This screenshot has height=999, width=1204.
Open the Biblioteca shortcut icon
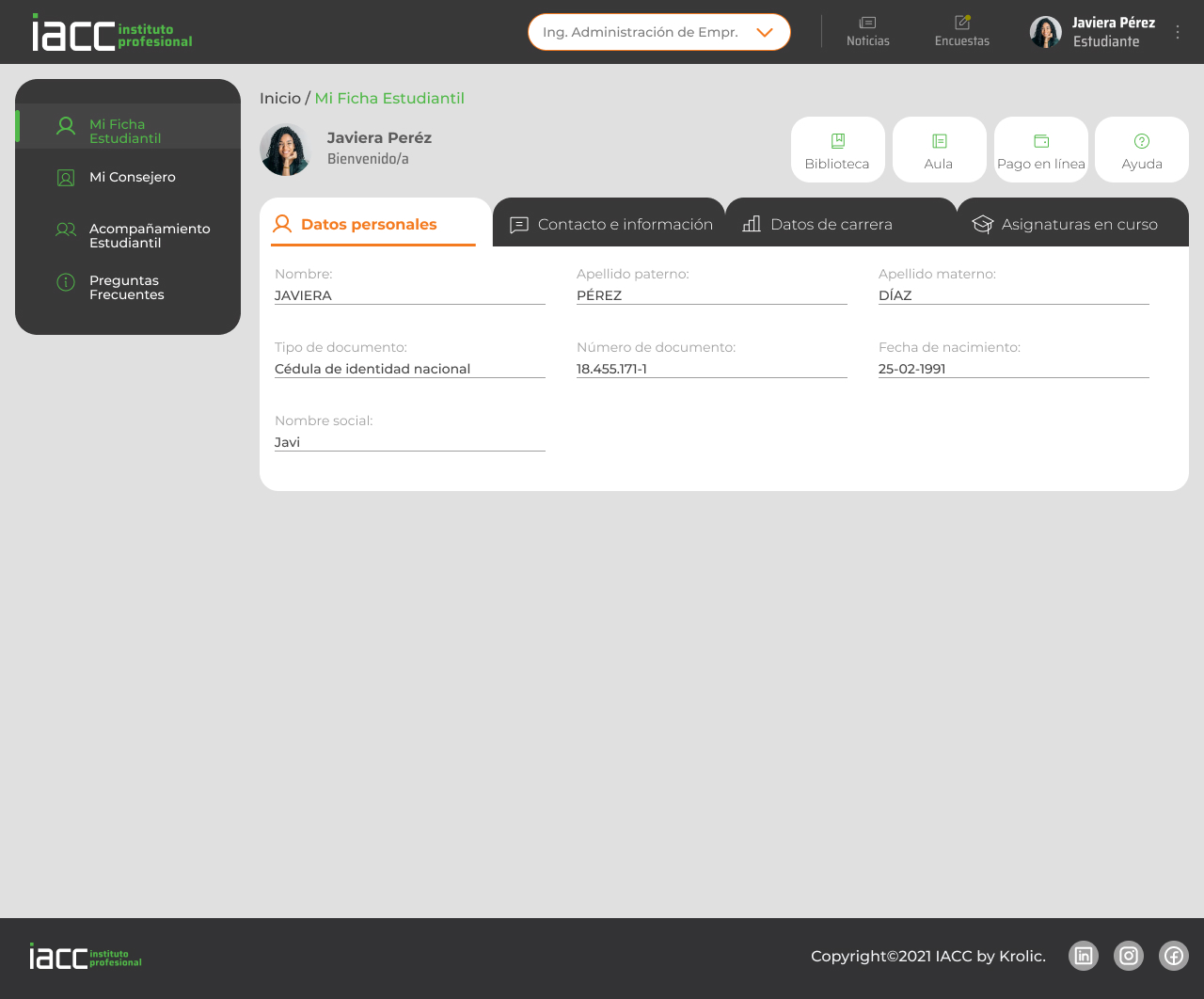point(837,141)
